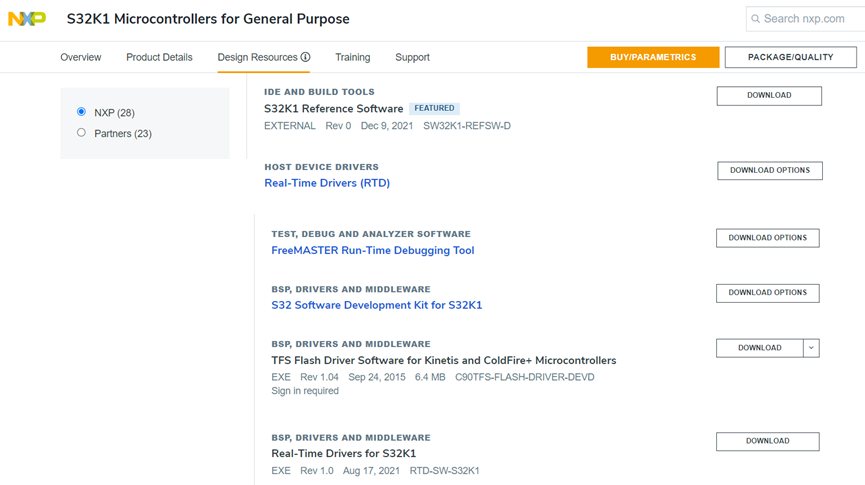
Task: Click the NXP logo
Action: point(27,19)
